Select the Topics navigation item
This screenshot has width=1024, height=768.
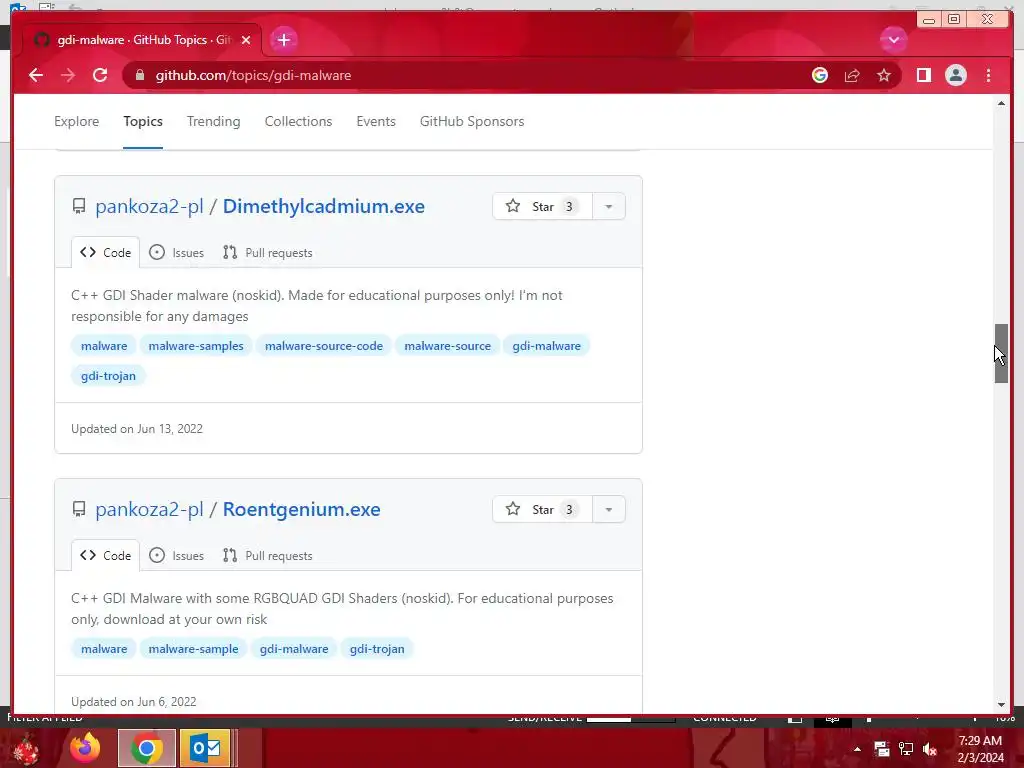pos(143,121)
